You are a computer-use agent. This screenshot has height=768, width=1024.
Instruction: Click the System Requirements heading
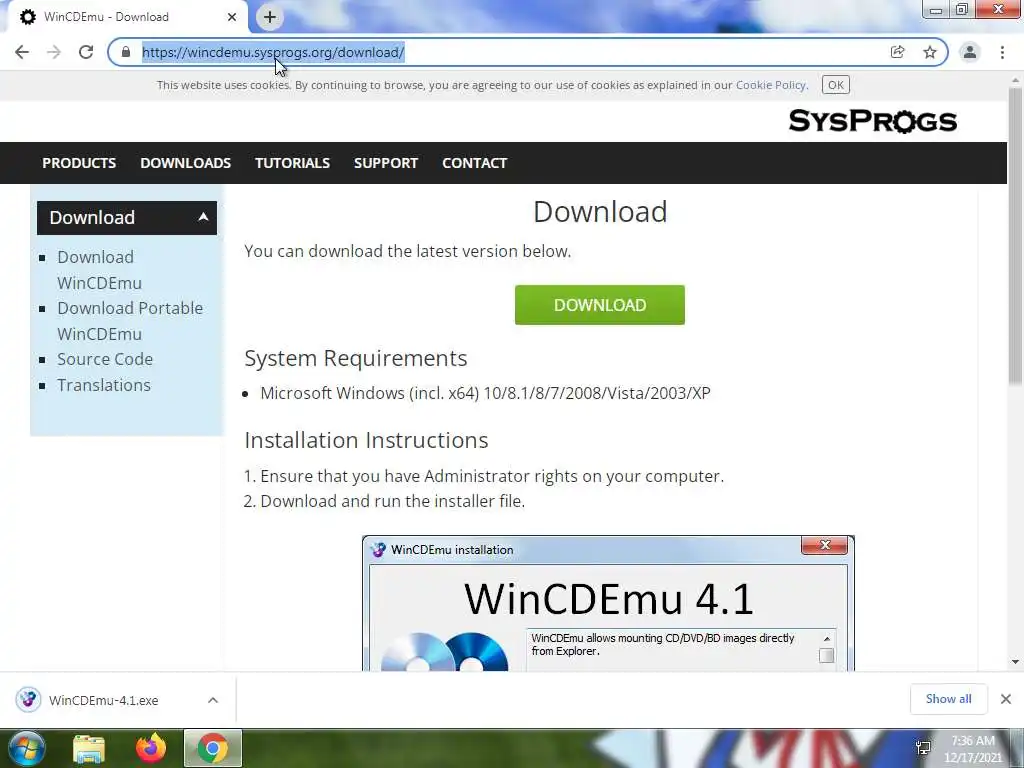click(x=356, y=359)
